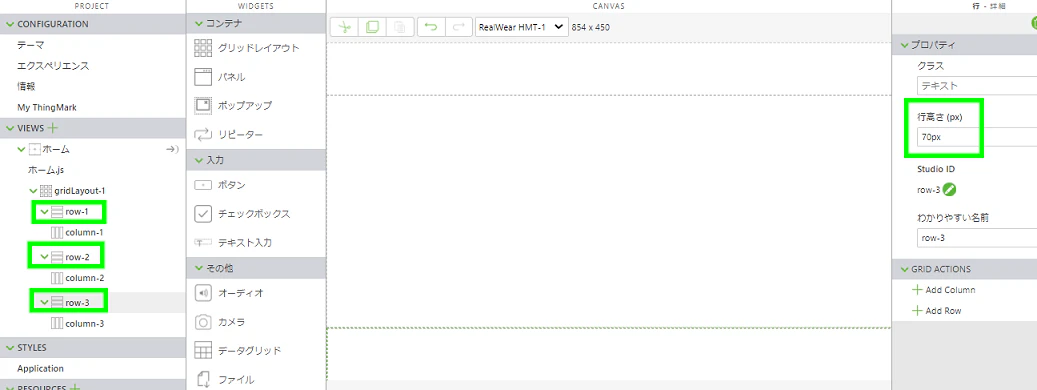The width and height of the screenshot is (1037, 390).
Task: Click the 854 x 450 canvas size text
Action: click(x=590, y=28)
